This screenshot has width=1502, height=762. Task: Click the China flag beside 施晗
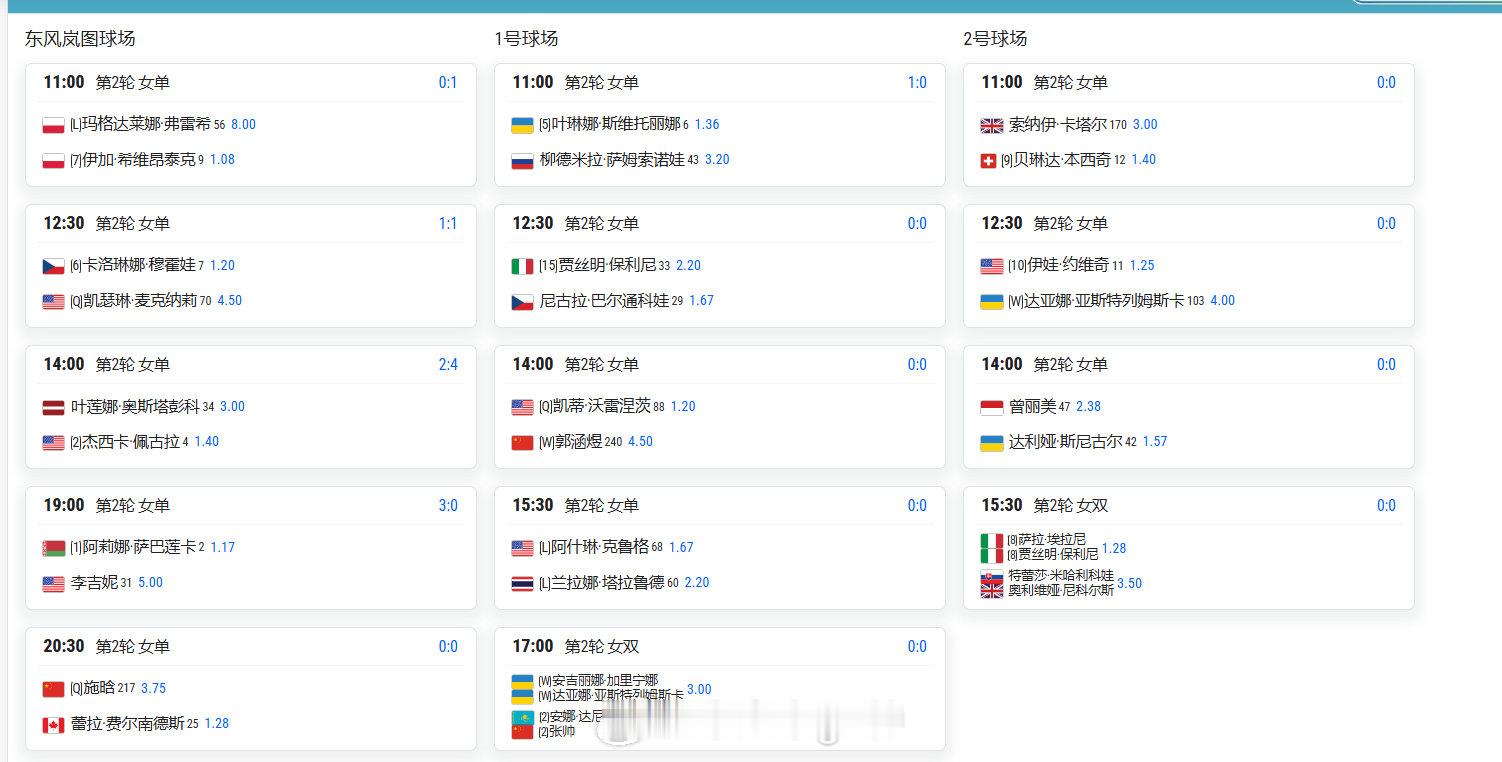pyautogui.click(x=53, y=689)
